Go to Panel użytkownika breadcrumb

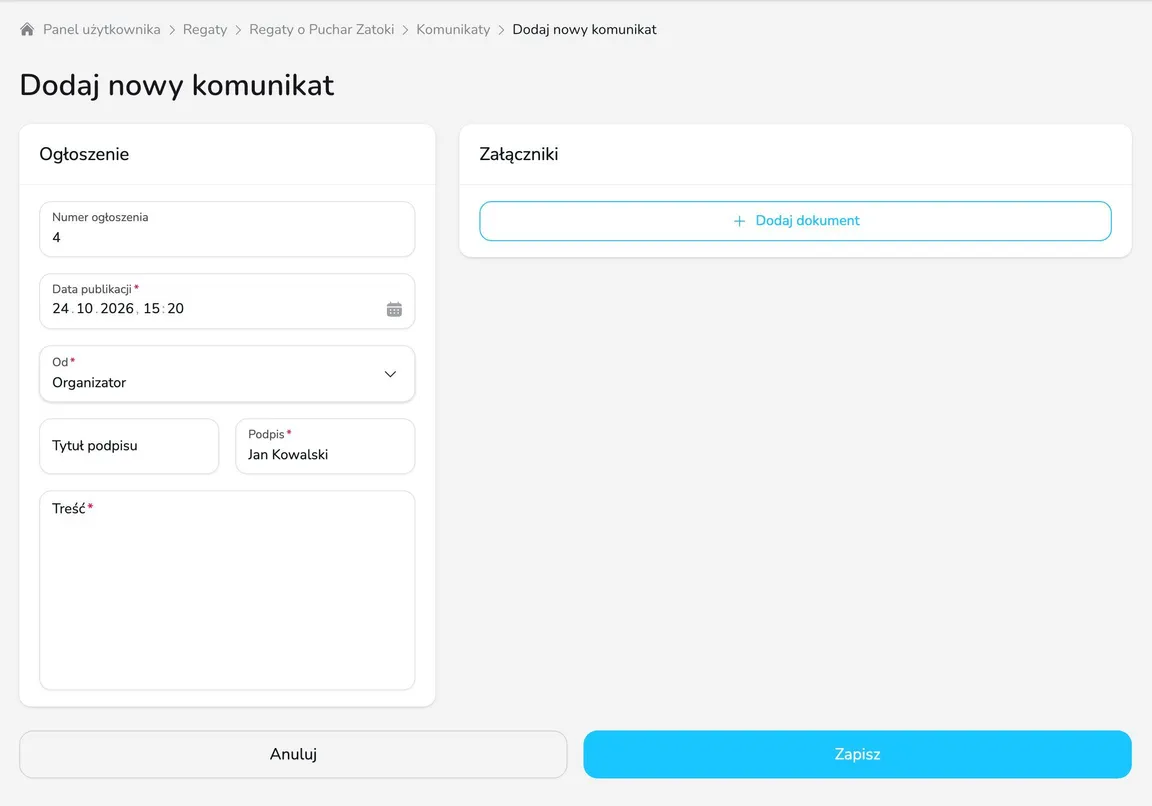(101, 29)
